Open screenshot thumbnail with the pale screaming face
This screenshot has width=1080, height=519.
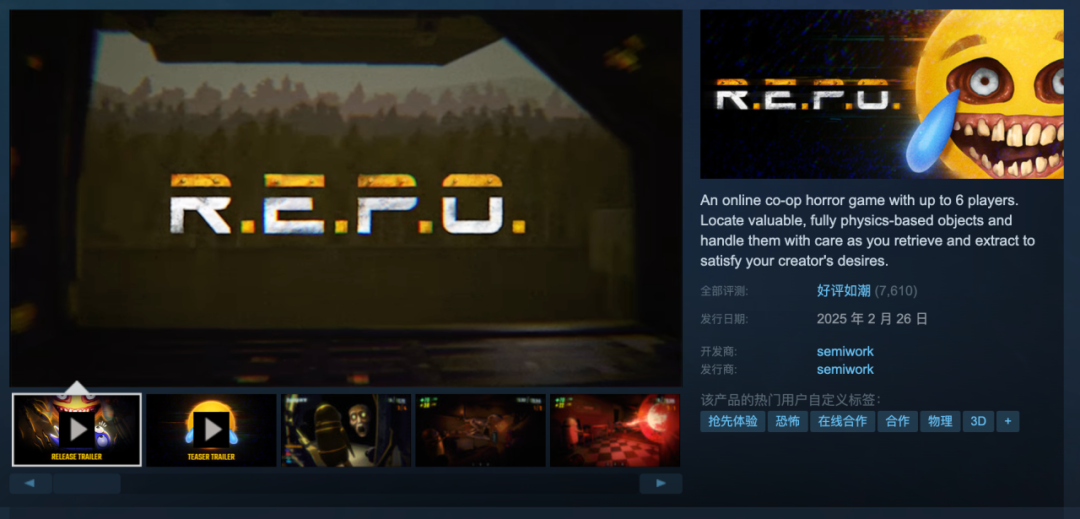tap(346, 430)
